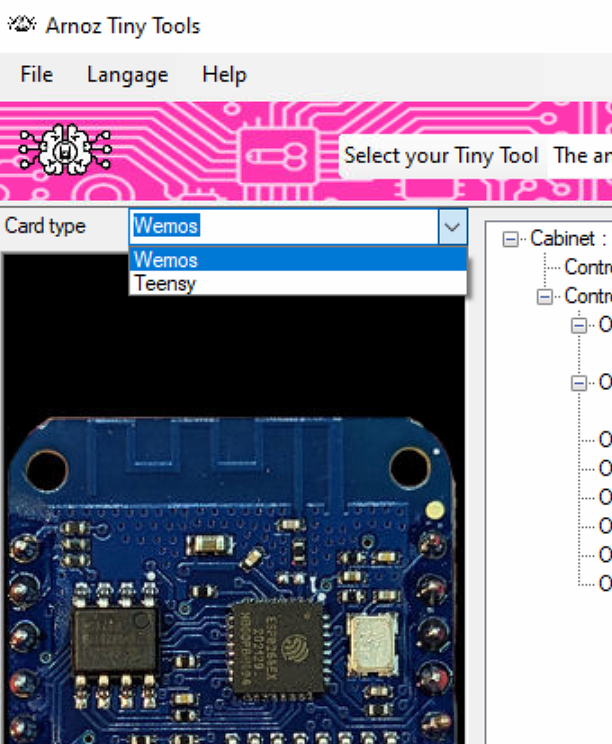Select the first Contr... child tree item
This screenshot has height=744, width=612.
click(x=587, y=267)
